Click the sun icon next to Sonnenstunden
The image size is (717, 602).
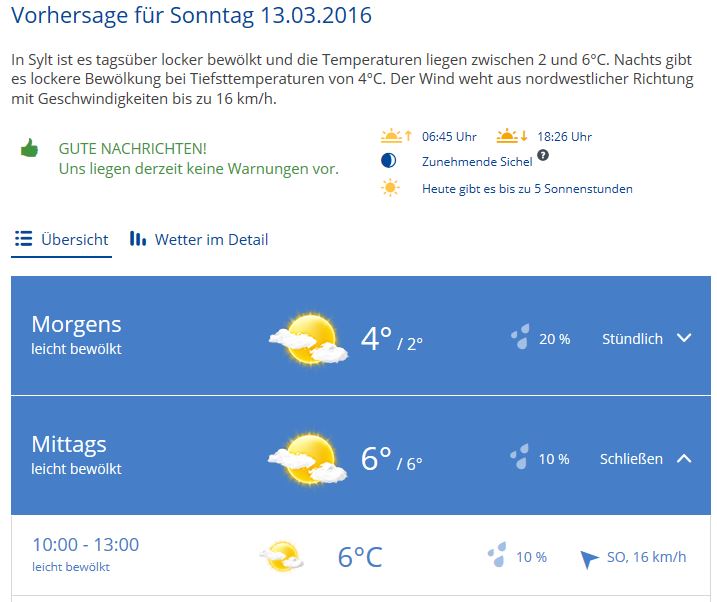[x=390, y=188]
